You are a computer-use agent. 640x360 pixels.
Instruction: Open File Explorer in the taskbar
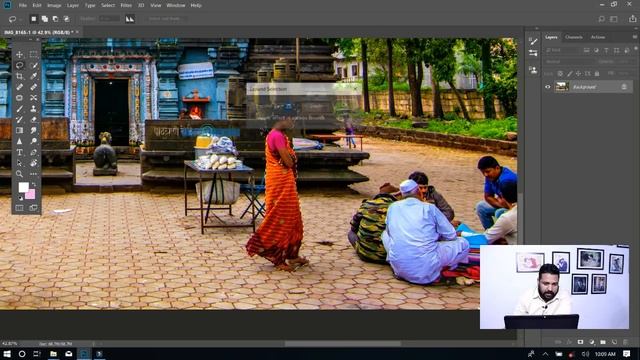pos(53,354)
